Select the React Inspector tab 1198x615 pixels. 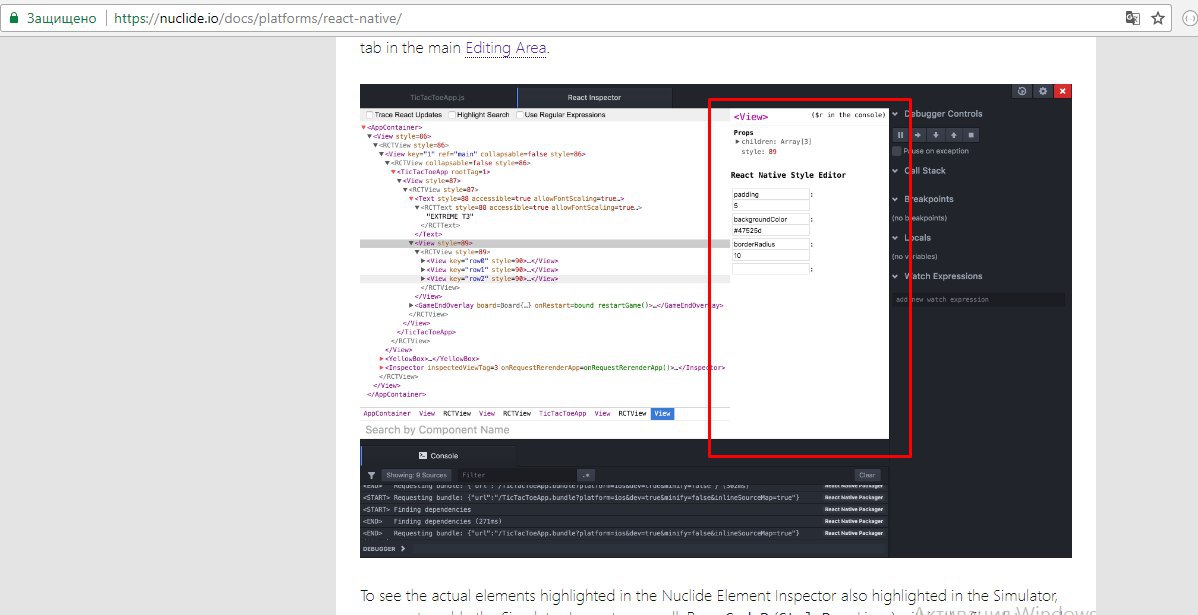click(x=594, y=98)
